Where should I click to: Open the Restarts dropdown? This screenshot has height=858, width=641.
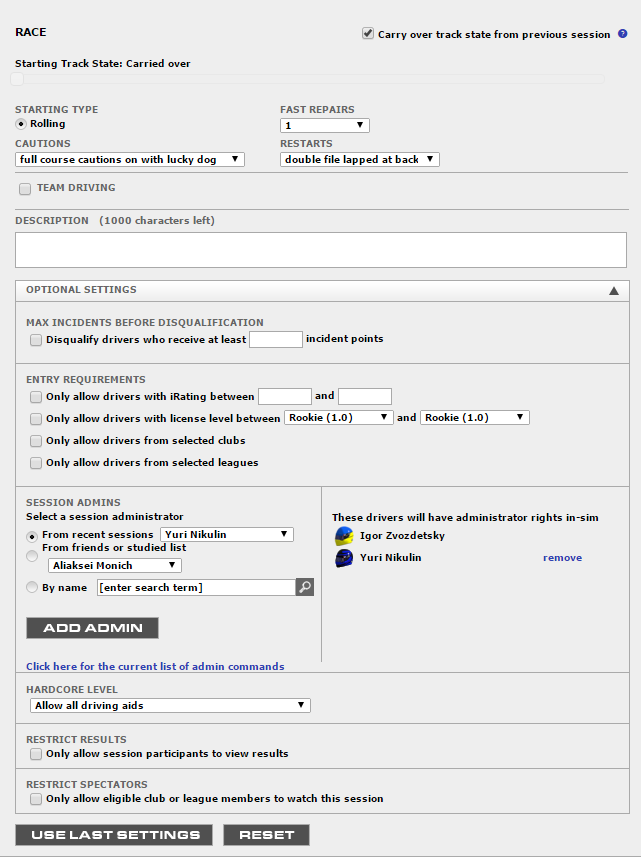359,159
